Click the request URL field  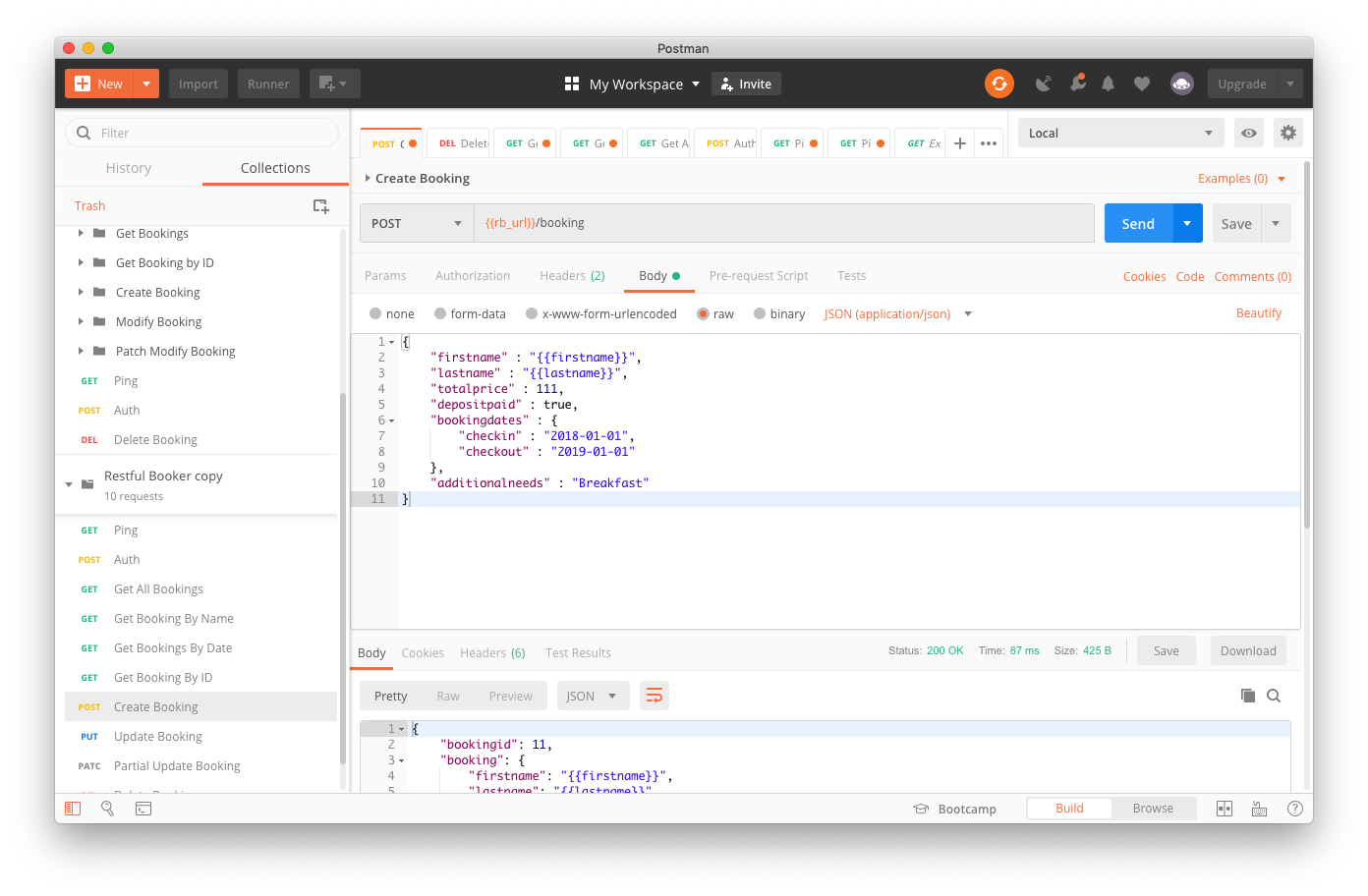pos(783,223)
